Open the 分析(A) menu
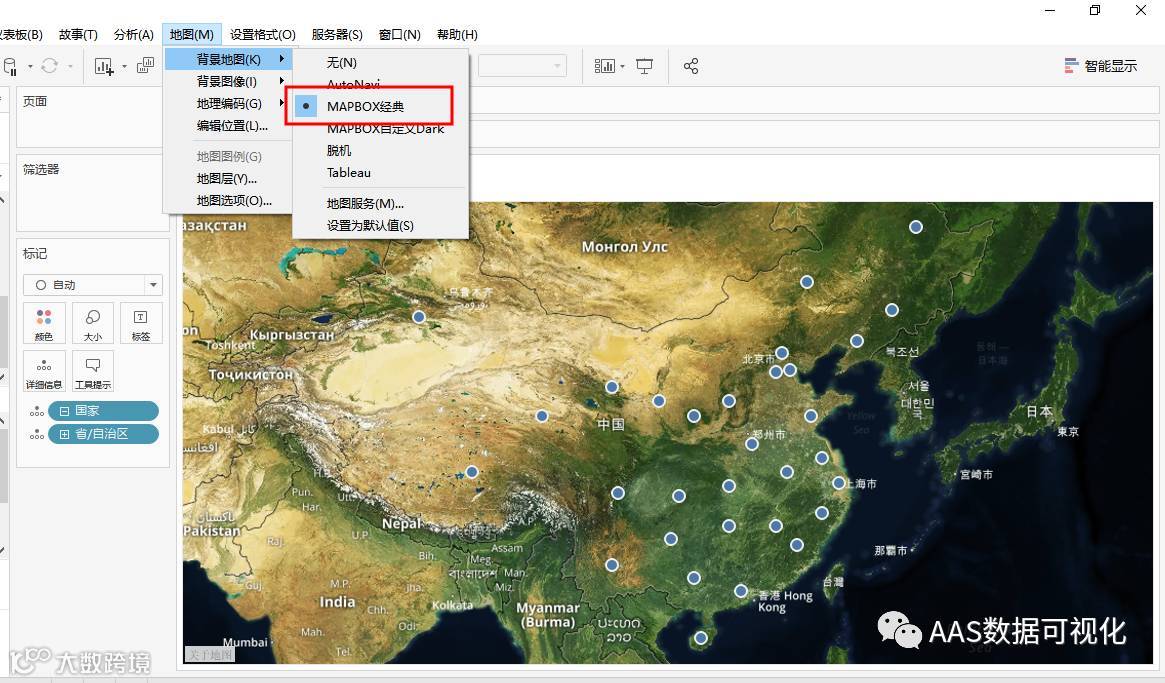 point(134,34)
